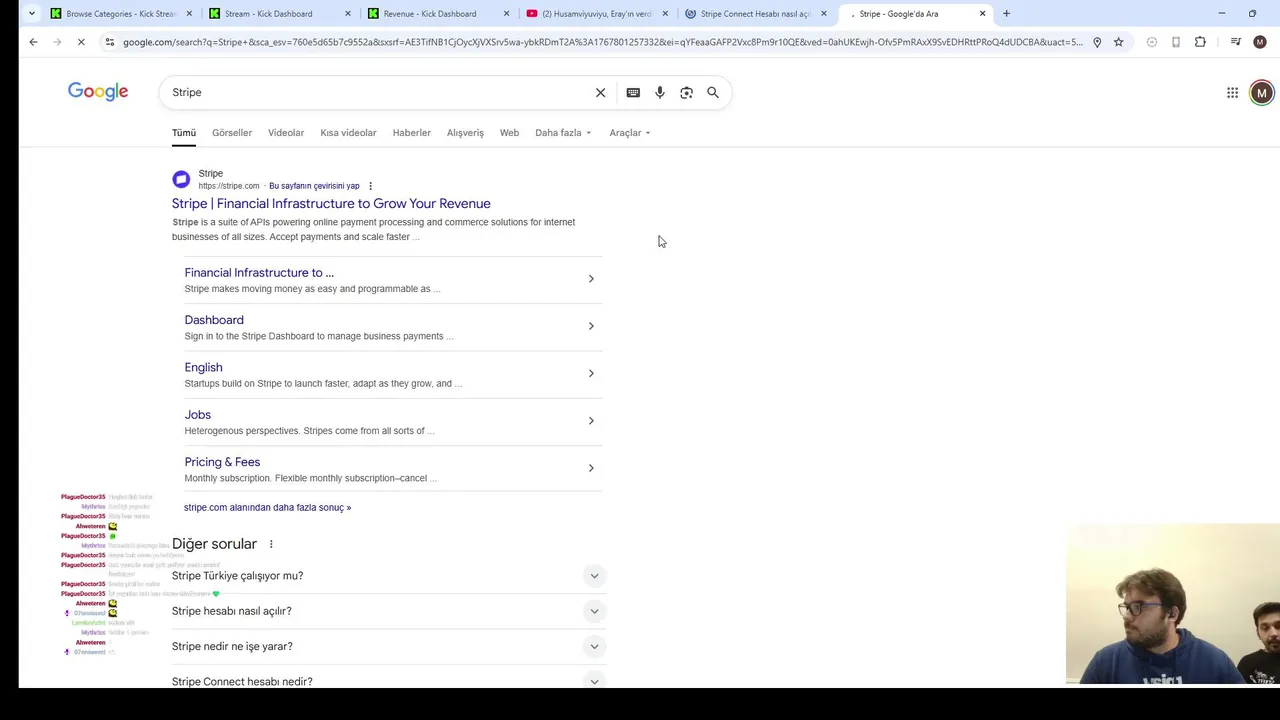Click the location pin in address bar

1097,42
